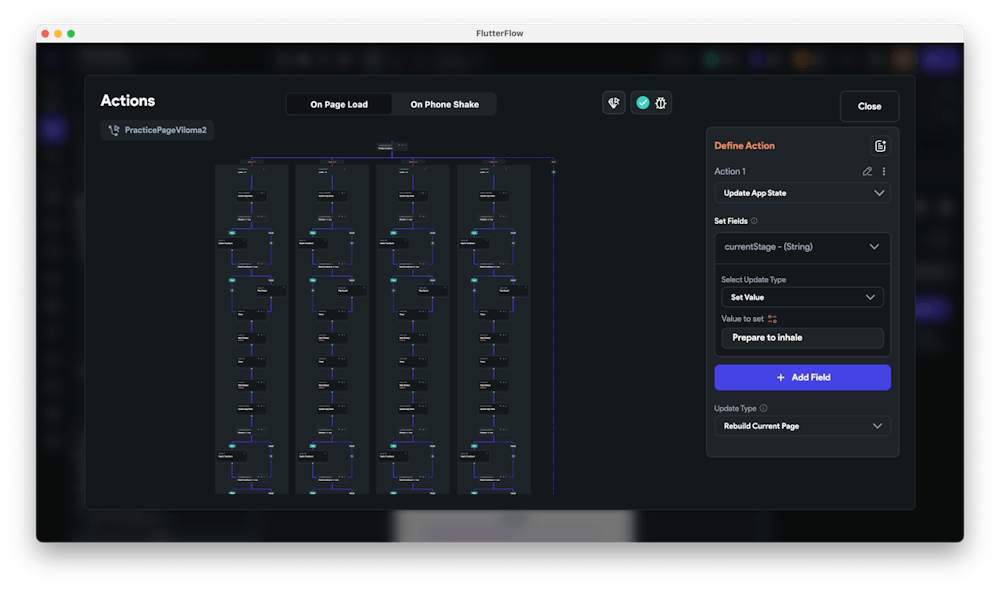Image resolution: width=1000 pixels, height=590 pixels.
Task: Click the FlutterFlow window title
Action: click(x=499, y=33)
